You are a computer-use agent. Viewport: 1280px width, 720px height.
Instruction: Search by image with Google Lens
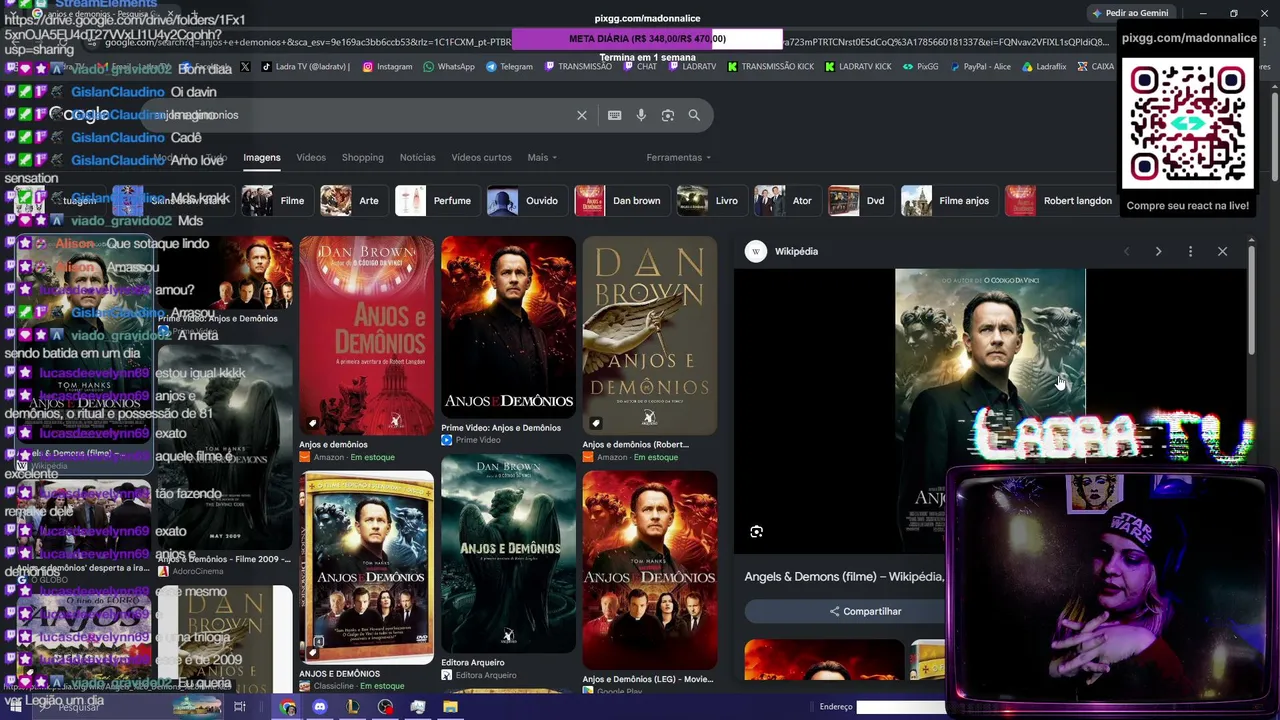[x=668, y=115]
